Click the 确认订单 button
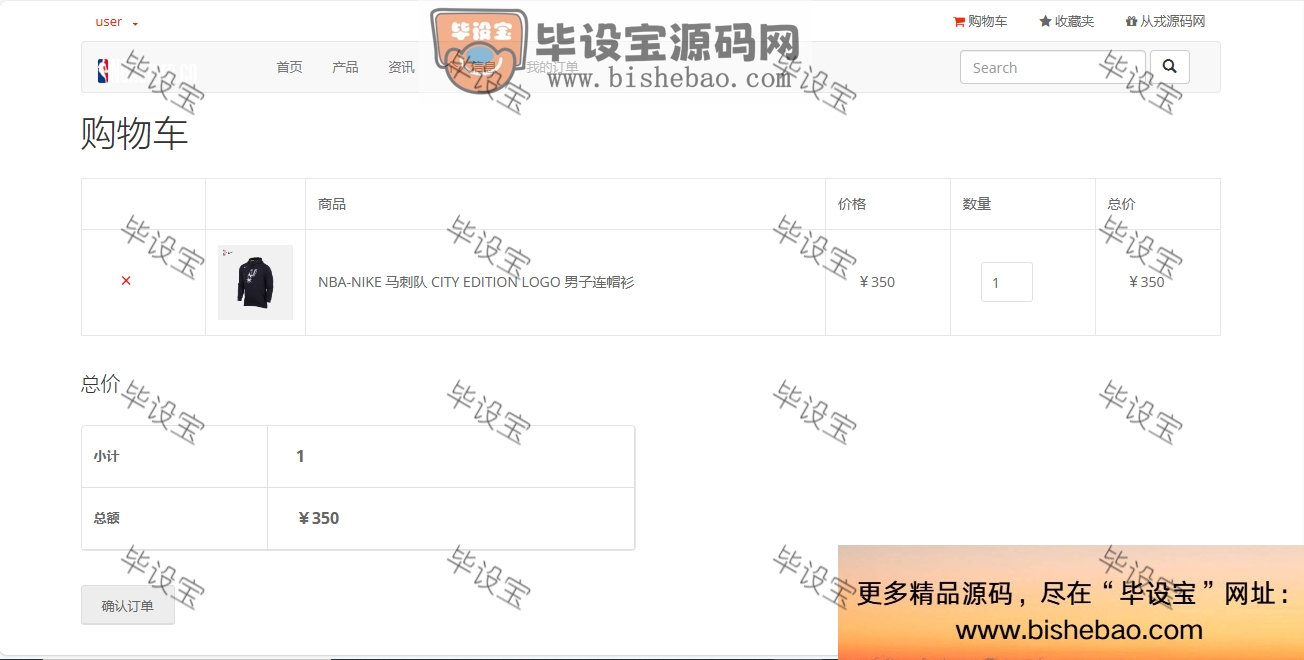Viewport: 1304px width, 660px height. point(128,605)
